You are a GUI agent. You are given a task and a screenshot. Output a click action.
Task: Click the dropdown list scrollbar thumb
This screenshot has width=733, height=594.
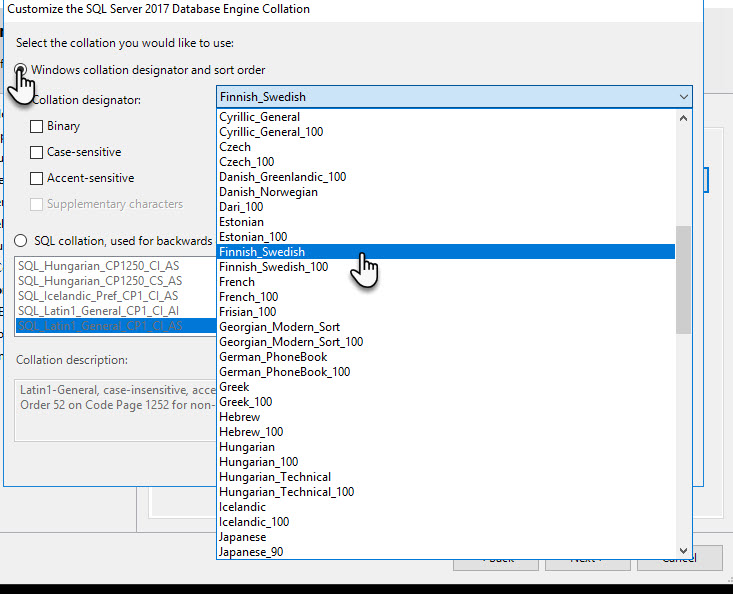pyautogui.click(x=683, y=280)
